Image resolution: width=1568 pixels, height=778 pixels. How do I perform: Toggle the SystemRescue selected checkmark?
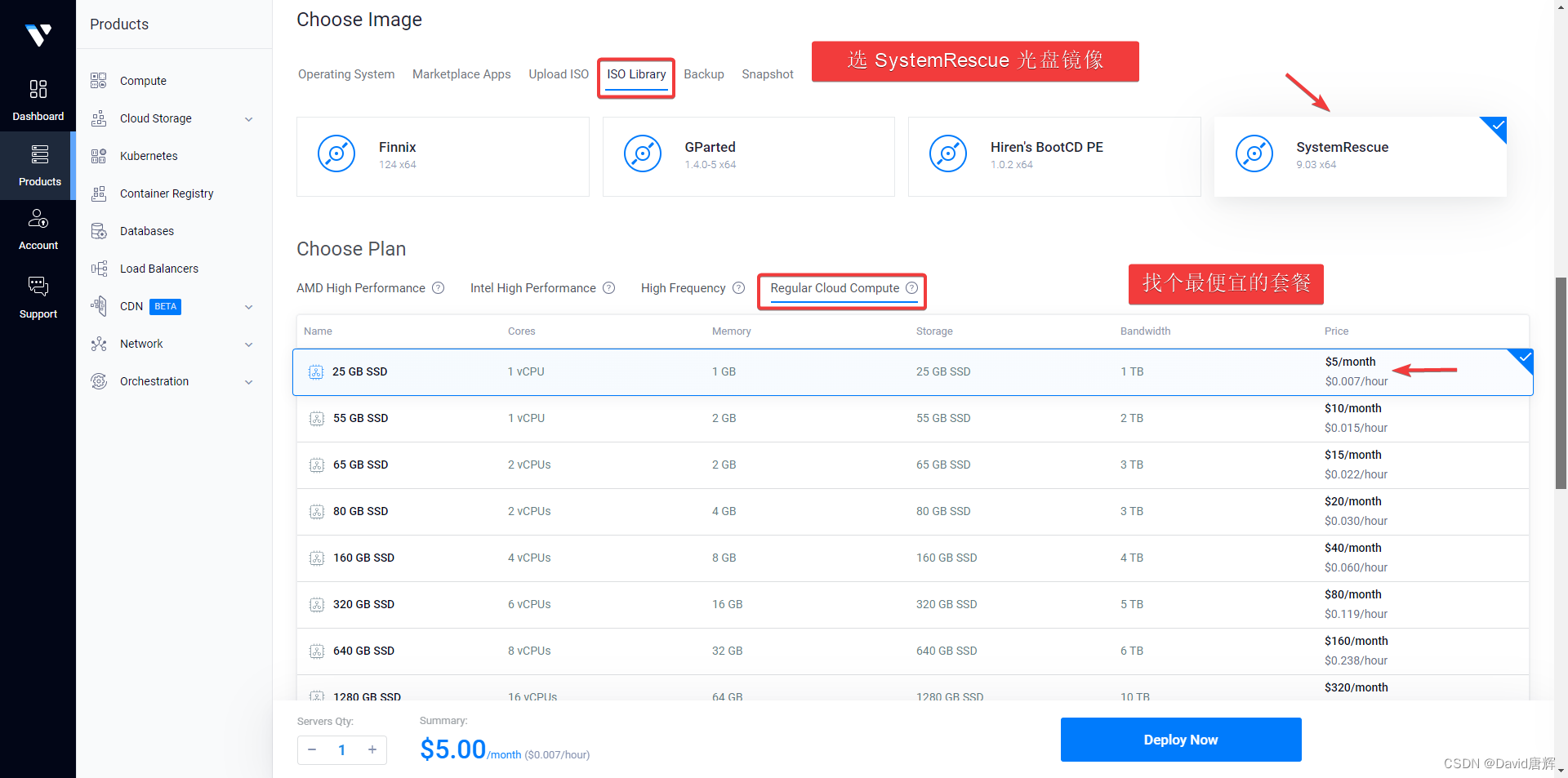[1497, 126]
